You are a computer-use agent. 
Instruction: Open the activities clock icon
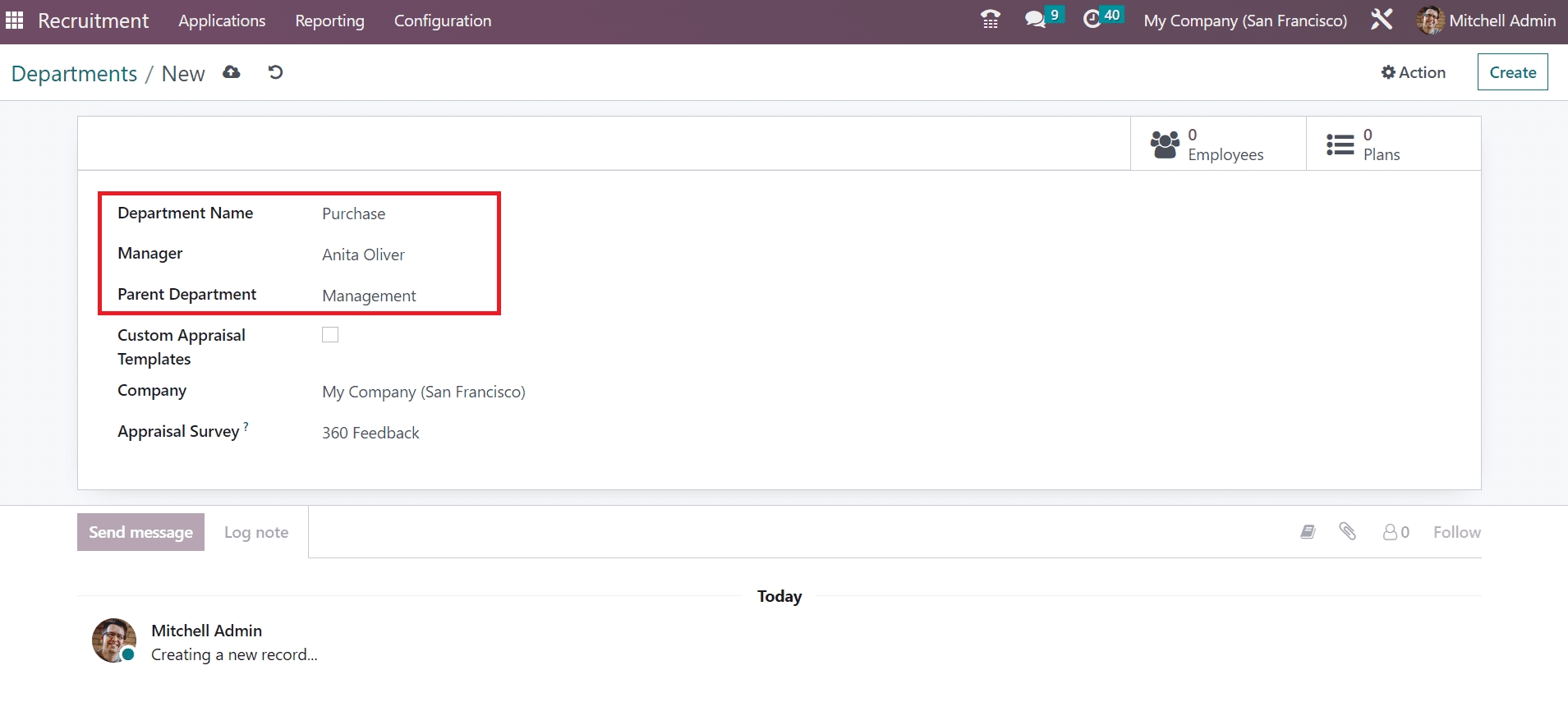coord(1092,20)
